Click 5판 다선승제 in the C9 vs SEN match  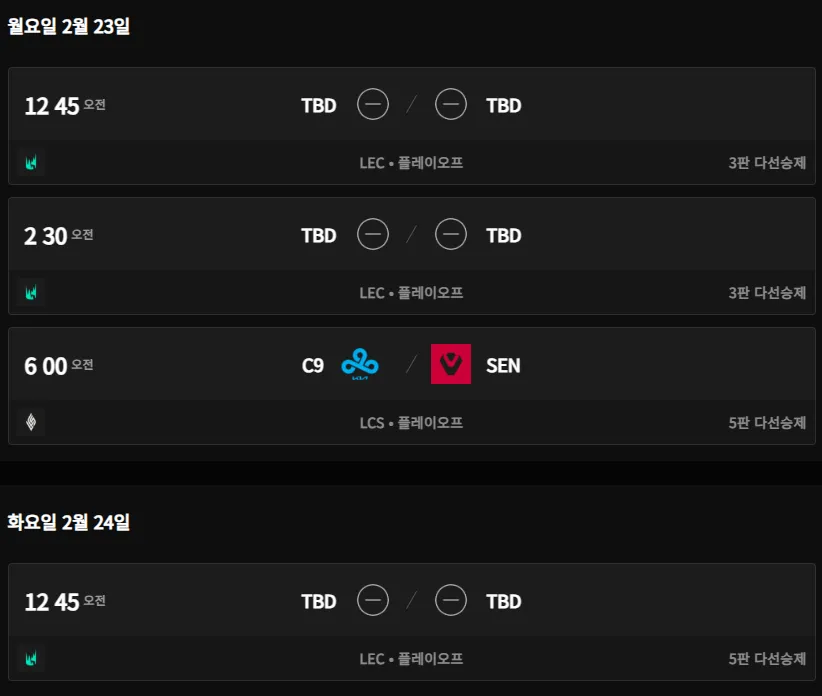click(767, 422)
